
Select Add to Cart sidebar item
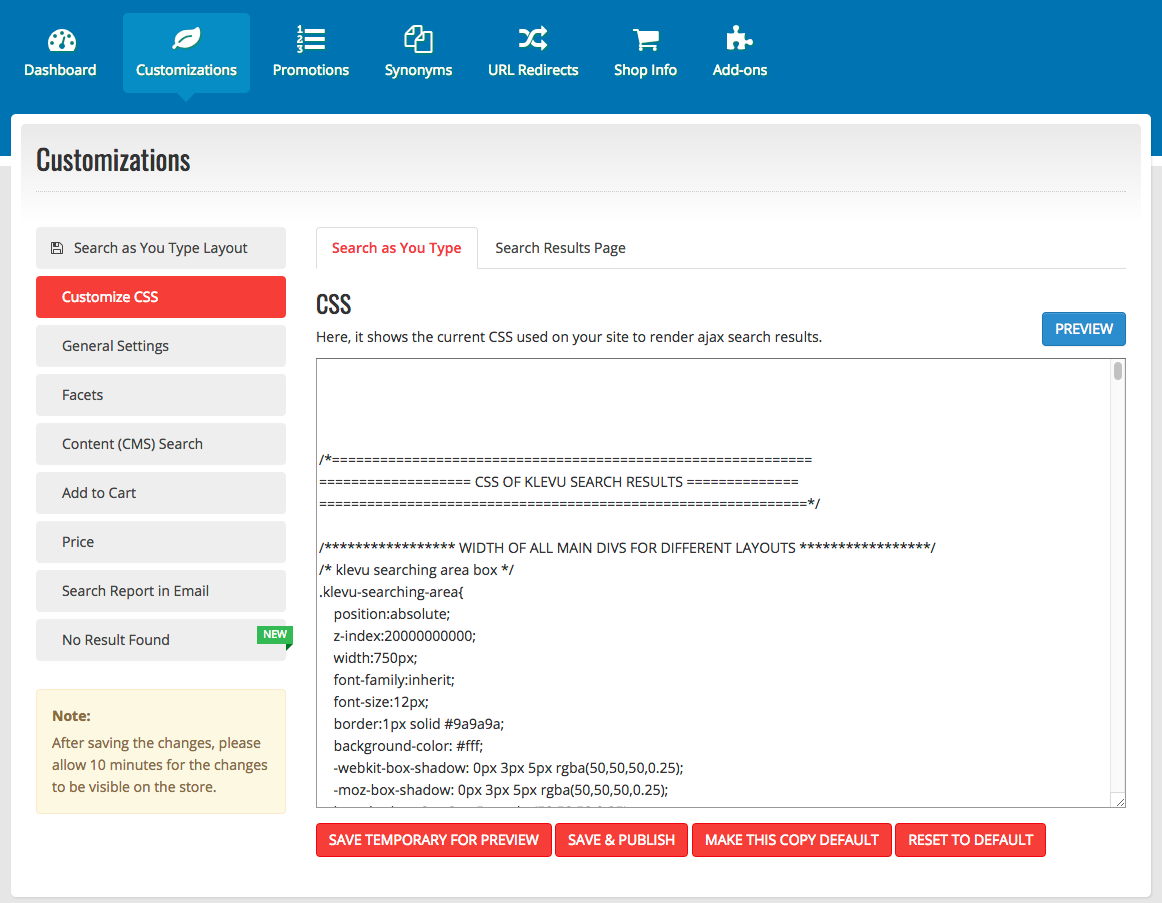tap(160, 493)
